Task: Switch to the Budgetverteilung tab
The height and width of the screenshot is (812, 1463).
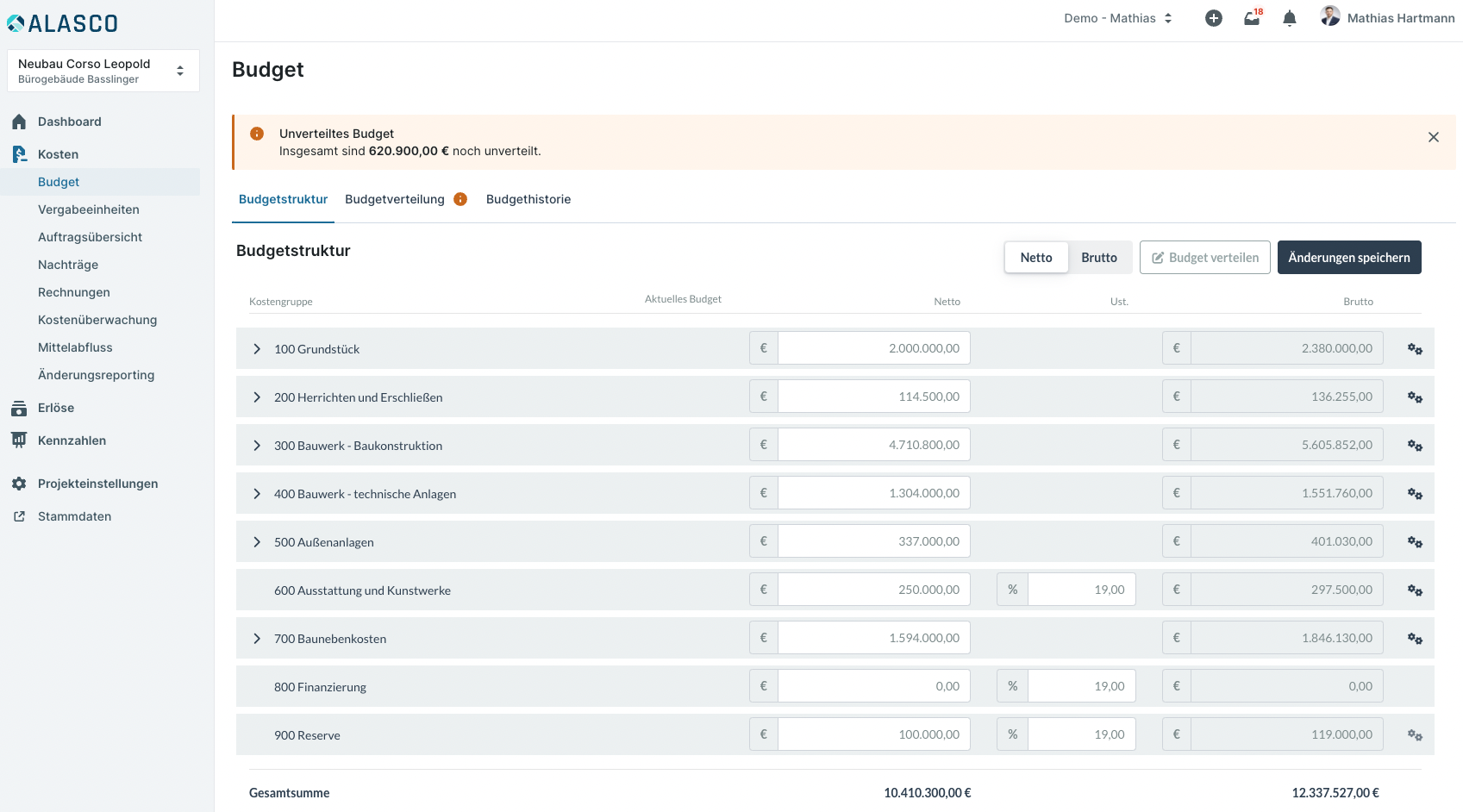Action: pos(395,199)
